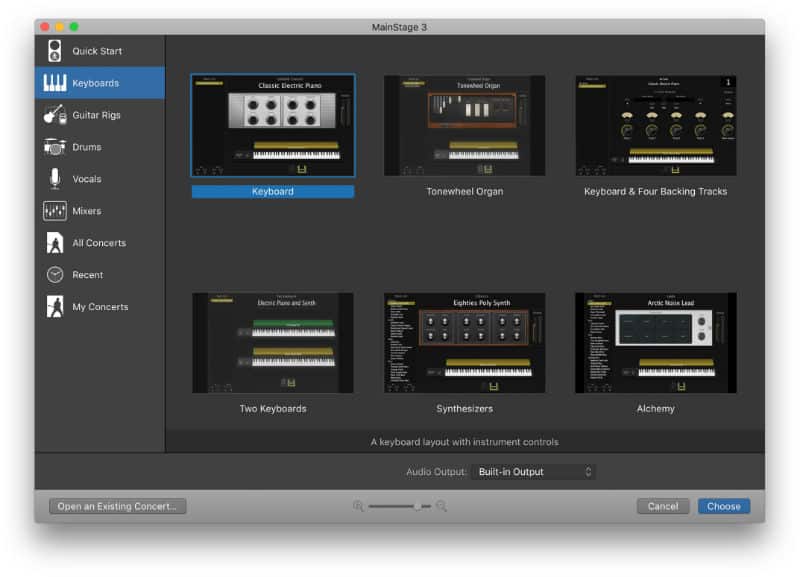Viewport: 800px width, 577px height.
Task: Click the Two Keyboards label text
Action: (273, 409)
